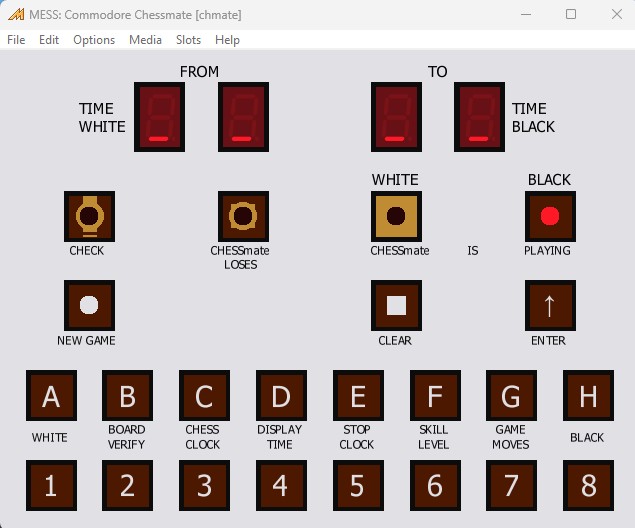
Task: Select key G for Game Moves
Action: point(511,395)
